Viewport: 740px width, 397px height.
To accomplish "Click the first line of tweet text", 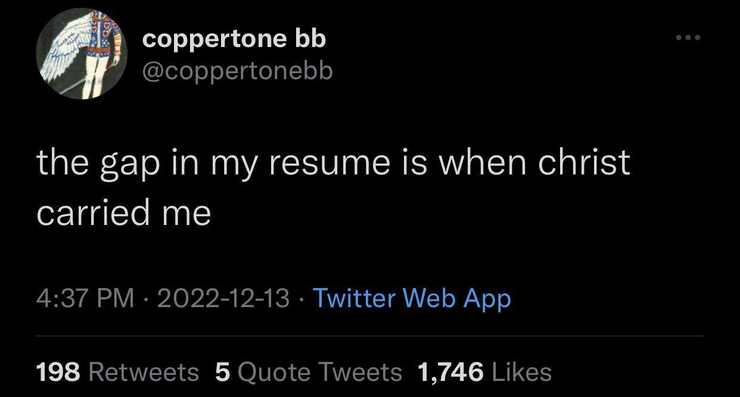I will 333,164.
